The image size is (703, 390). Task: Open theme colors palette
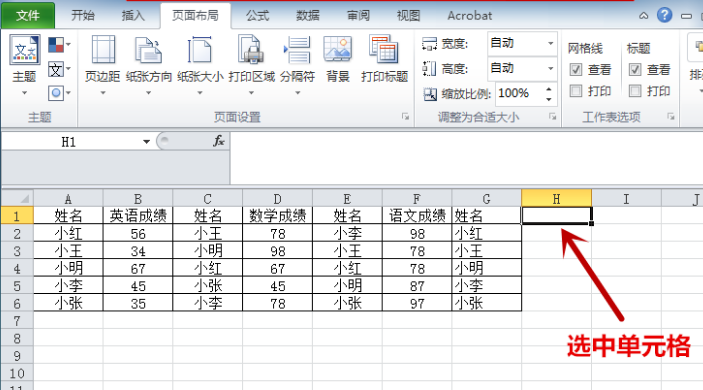[59, 45]
